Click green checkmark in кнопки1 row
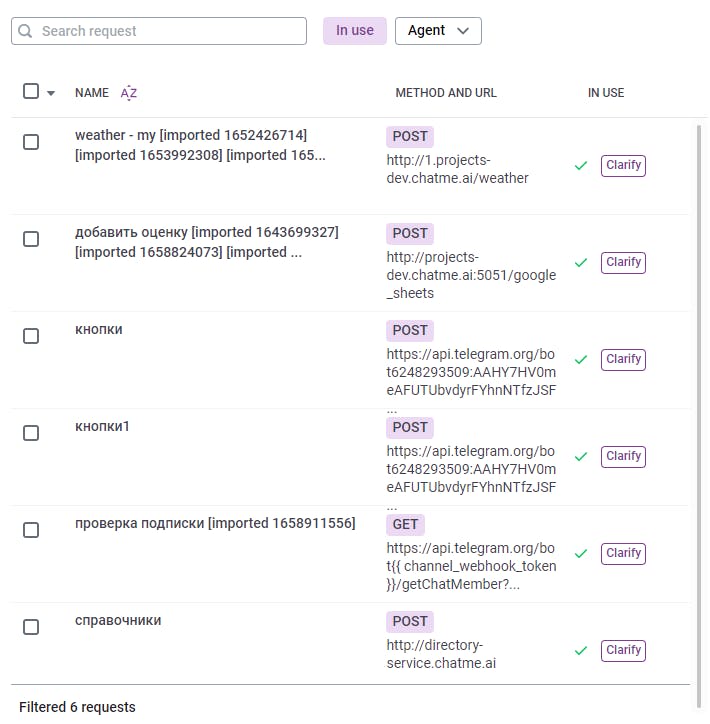 580,457
